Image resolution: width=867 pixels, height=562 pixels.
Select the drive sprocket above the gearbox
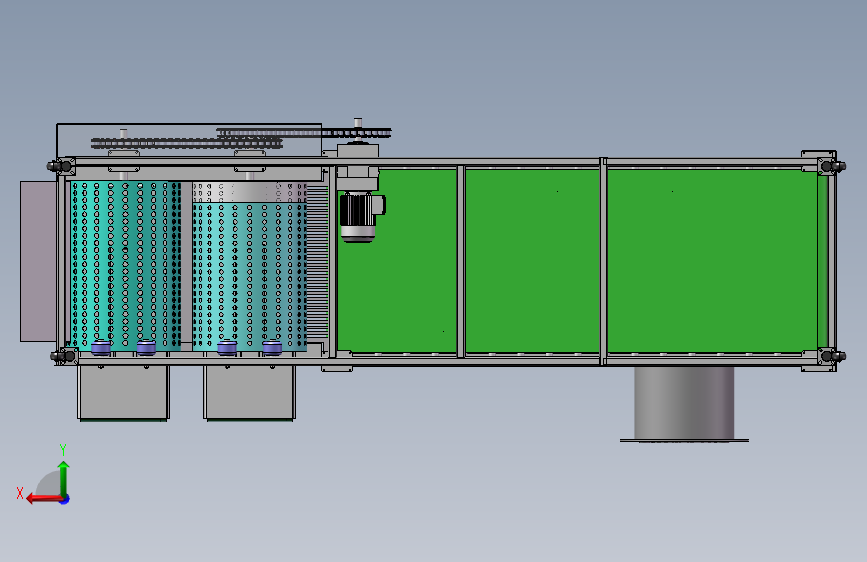point(358,133)
